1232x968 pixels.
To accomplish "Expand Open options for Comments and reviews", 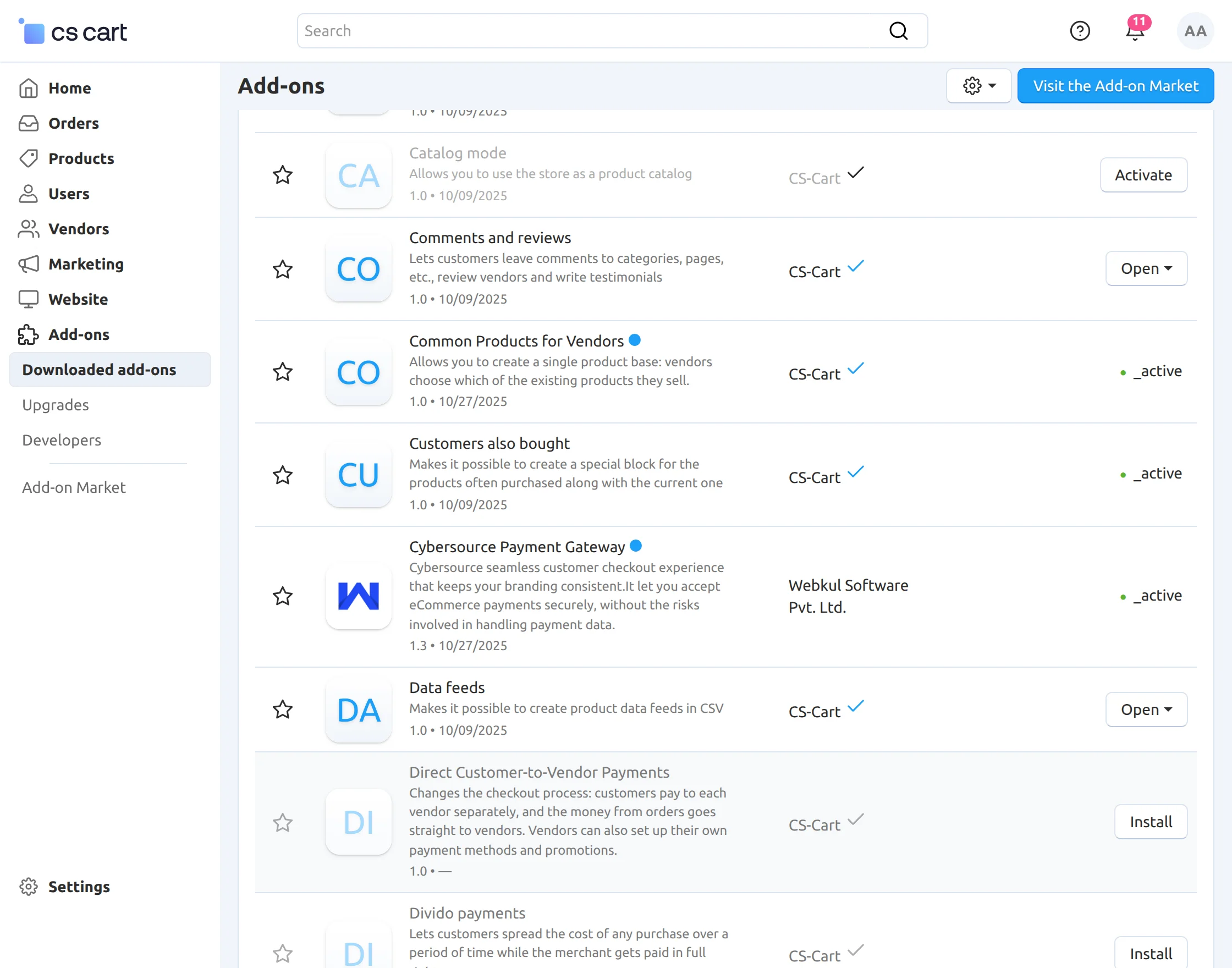I will point(1145,268).
